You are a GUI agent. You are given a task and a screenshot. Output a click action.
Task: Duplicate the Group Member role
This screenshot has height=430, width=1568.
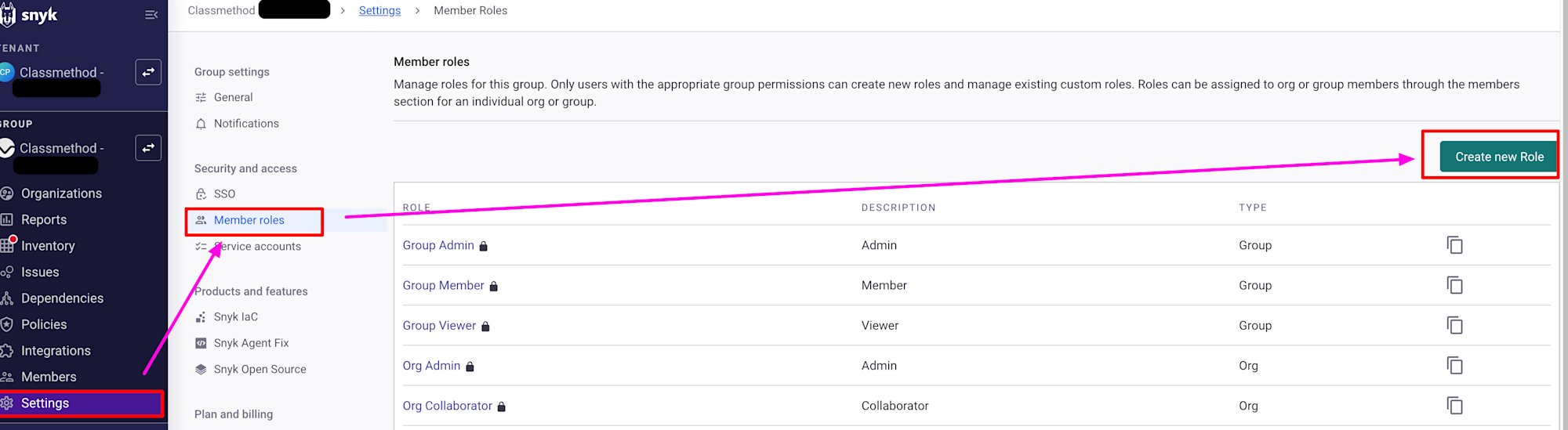1454,285
